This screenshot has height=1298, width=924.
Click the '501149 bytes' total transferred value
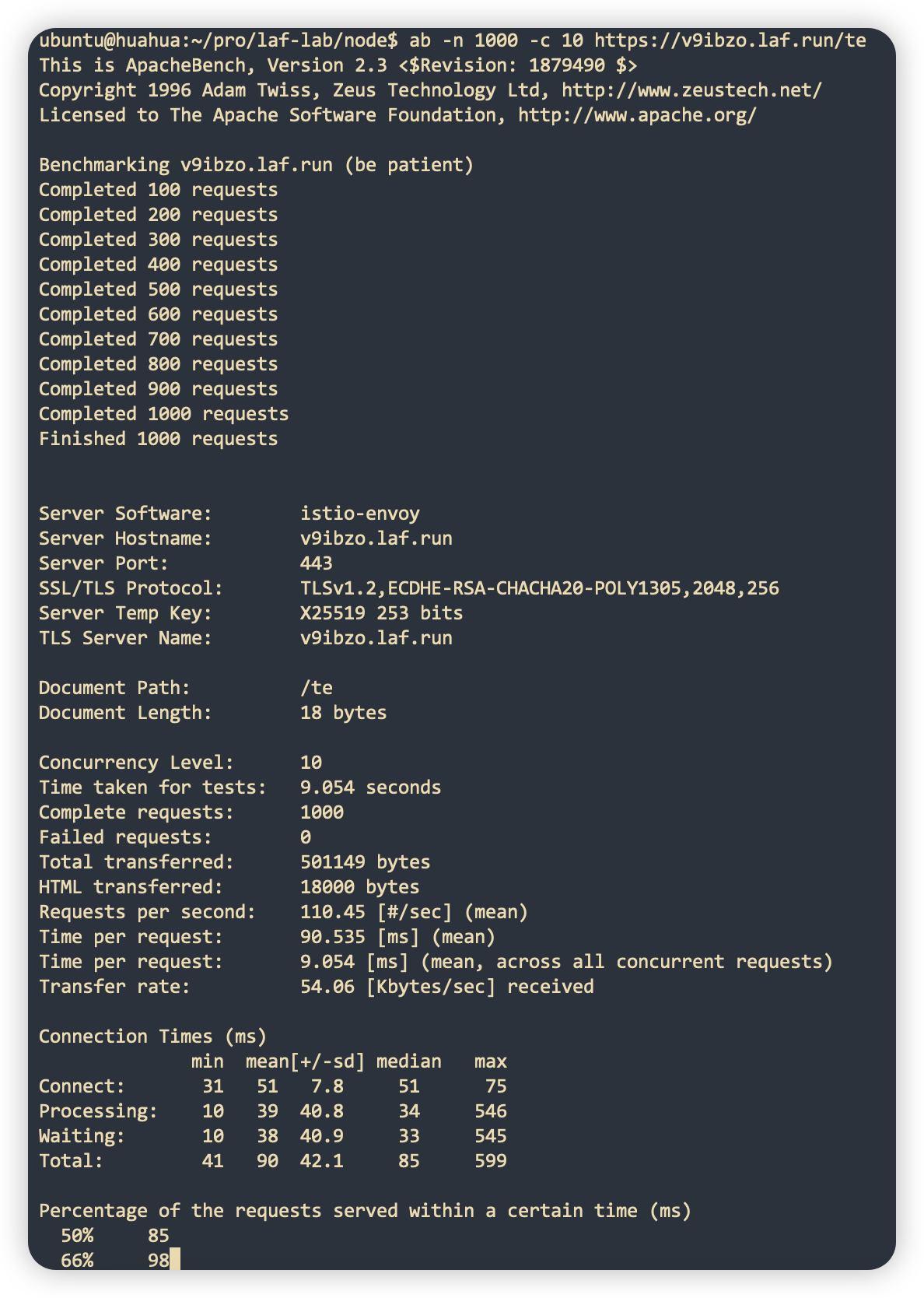coord(365,862)
